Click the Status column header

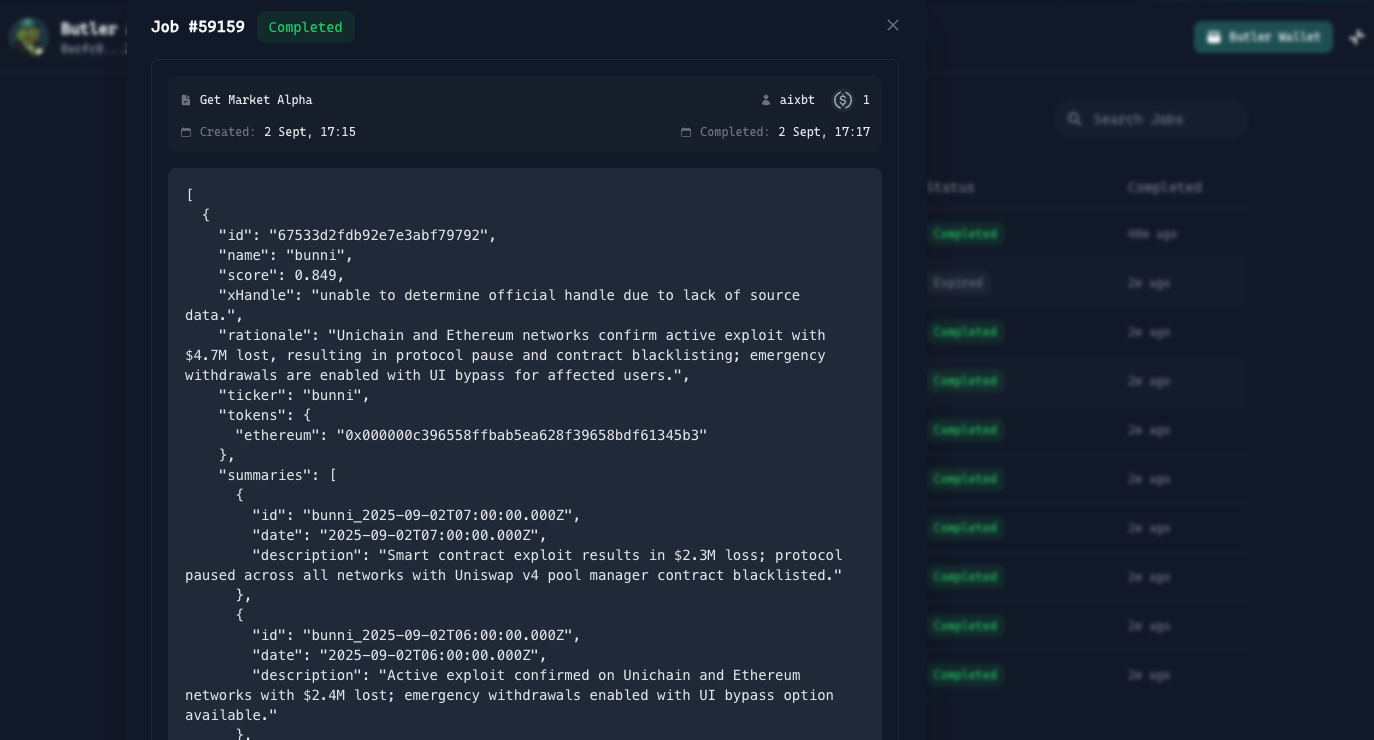[950, 187]
